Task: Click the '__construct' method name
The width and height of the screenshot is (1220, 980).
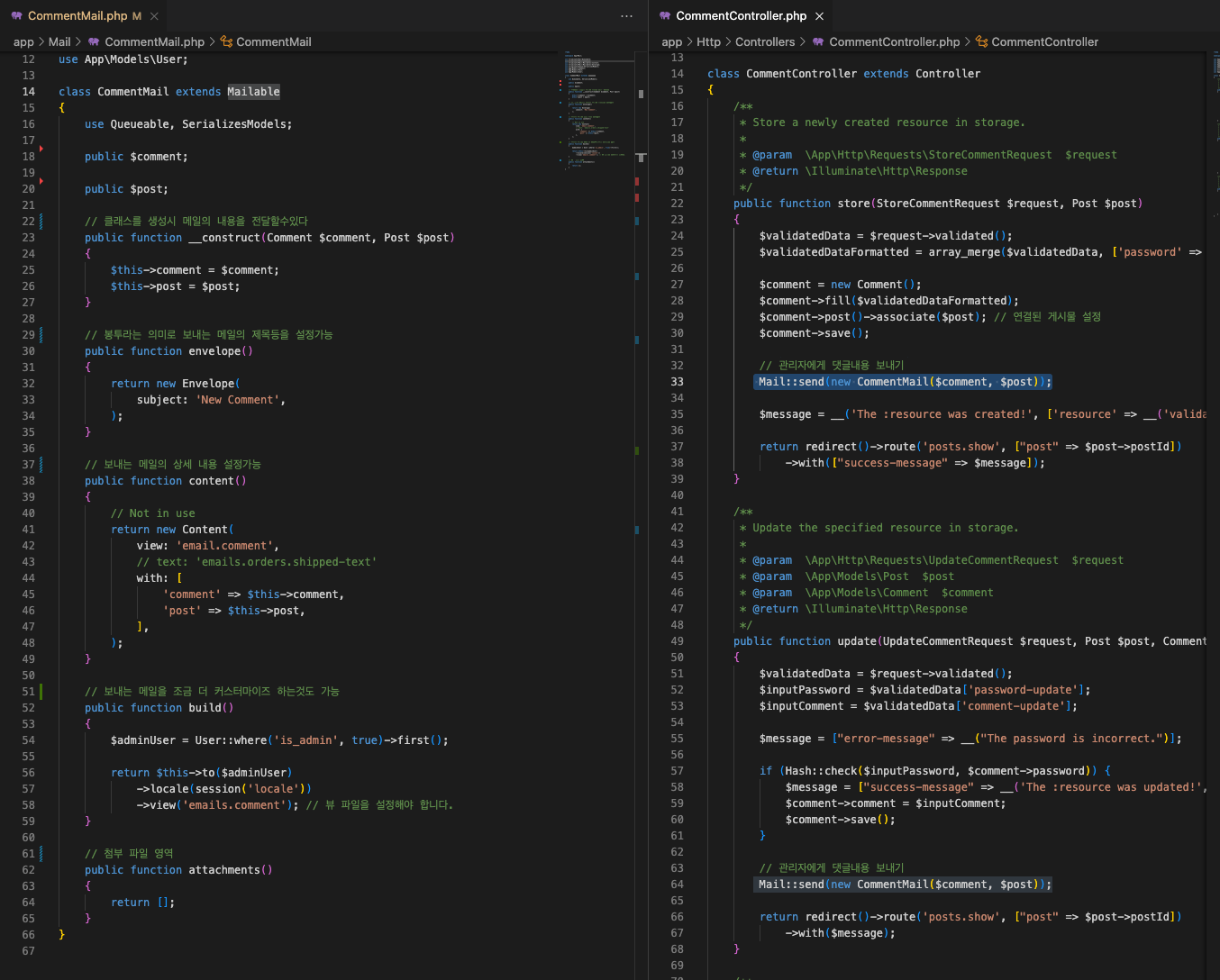Action: [x=224, y=238]
